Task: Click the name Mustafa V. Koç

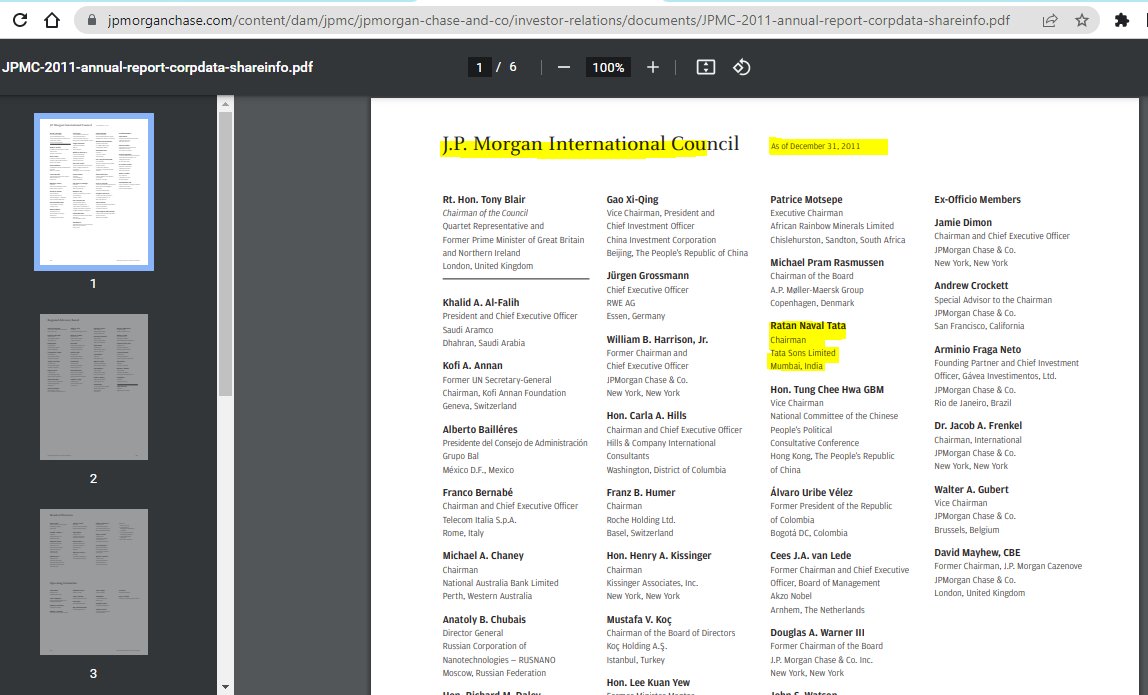Action: pos(638,620)
